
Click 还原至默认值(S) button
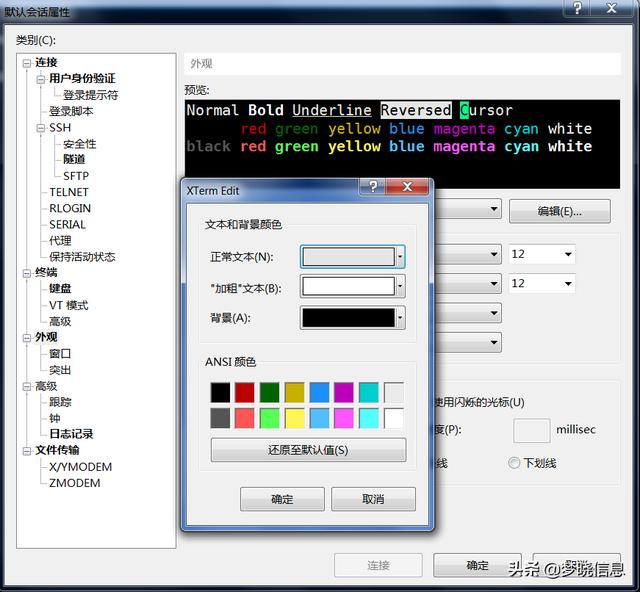309,450
